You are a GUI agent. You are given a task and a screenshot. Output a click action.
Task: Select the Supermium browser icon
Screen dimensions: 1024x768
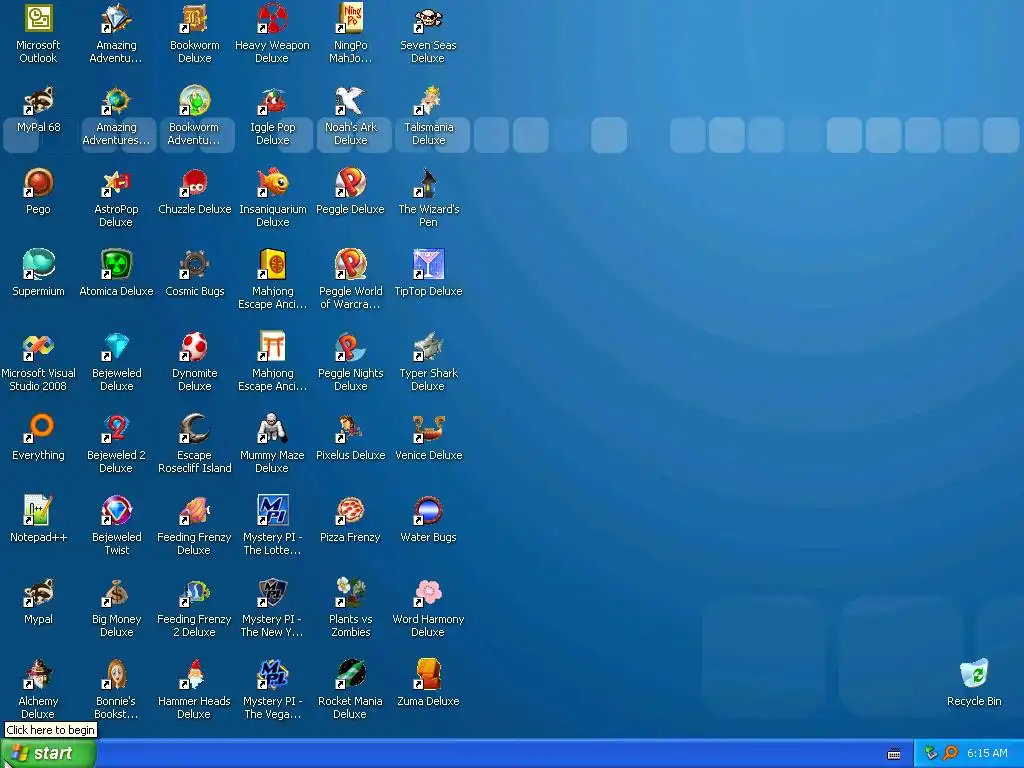click(38, 264)
